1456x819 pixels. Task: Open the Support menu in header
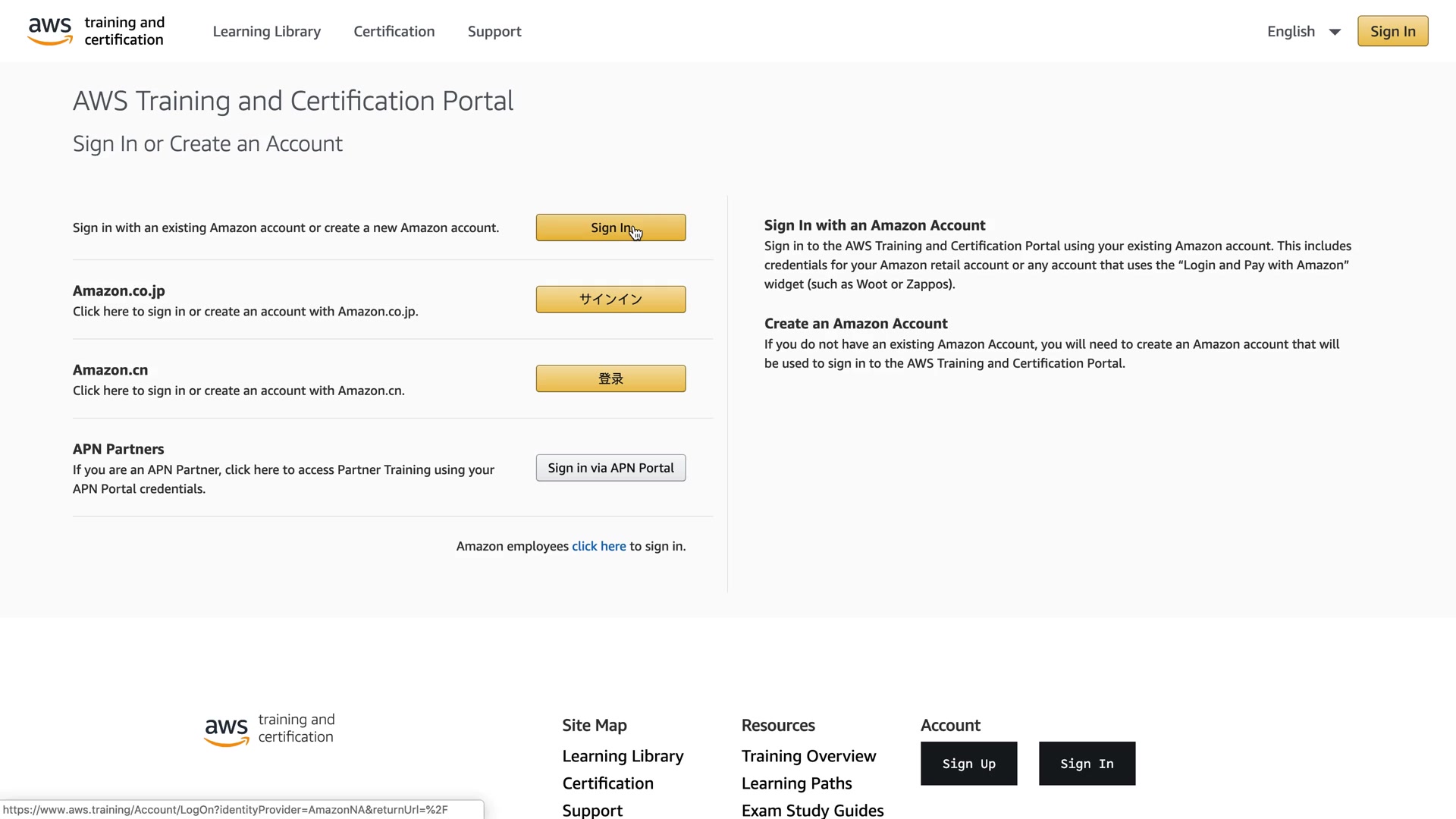(x=494, y=31)
